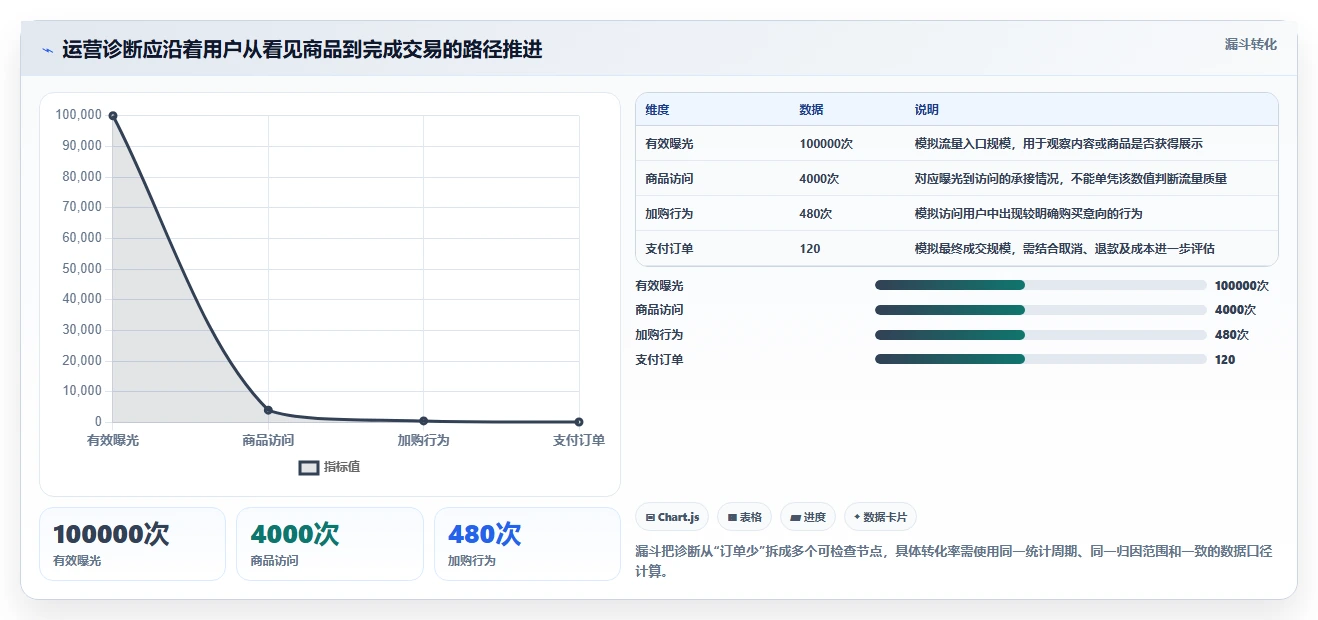1318x620 pixels.
Task: Click the 有效曝光 x-axis label
Action: tap(113, 440)
